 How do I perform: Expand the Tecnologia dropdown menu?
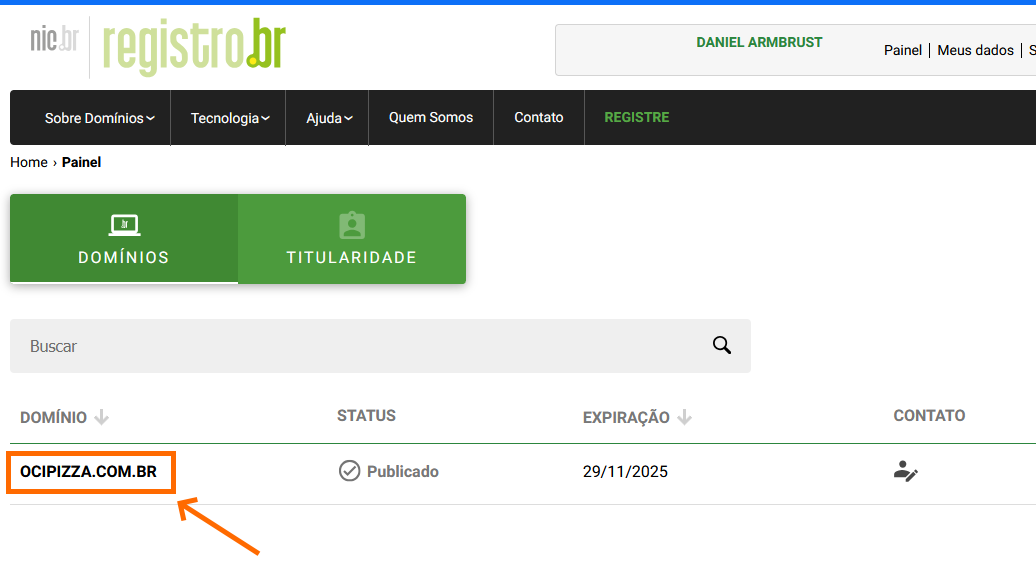coord(230,118)
